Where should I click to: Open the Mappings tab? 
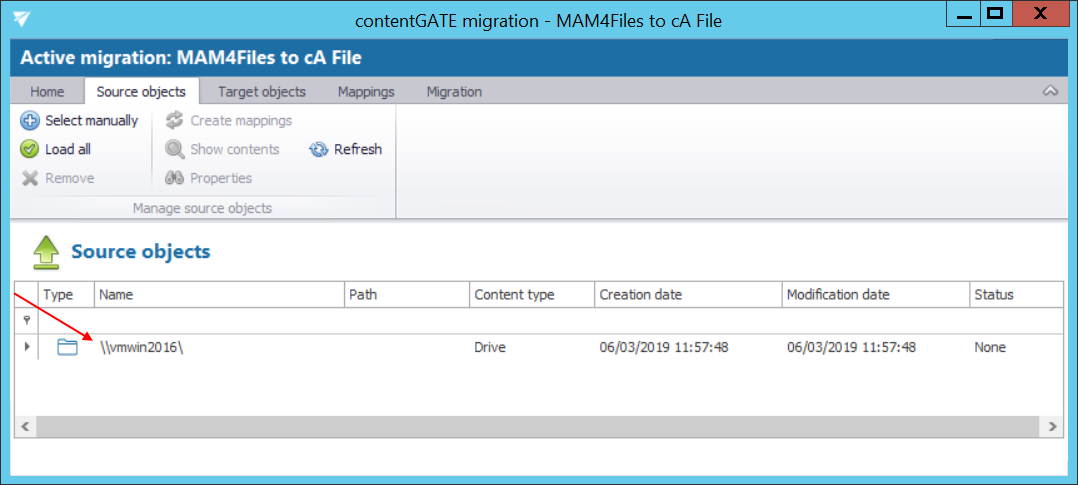366,92
